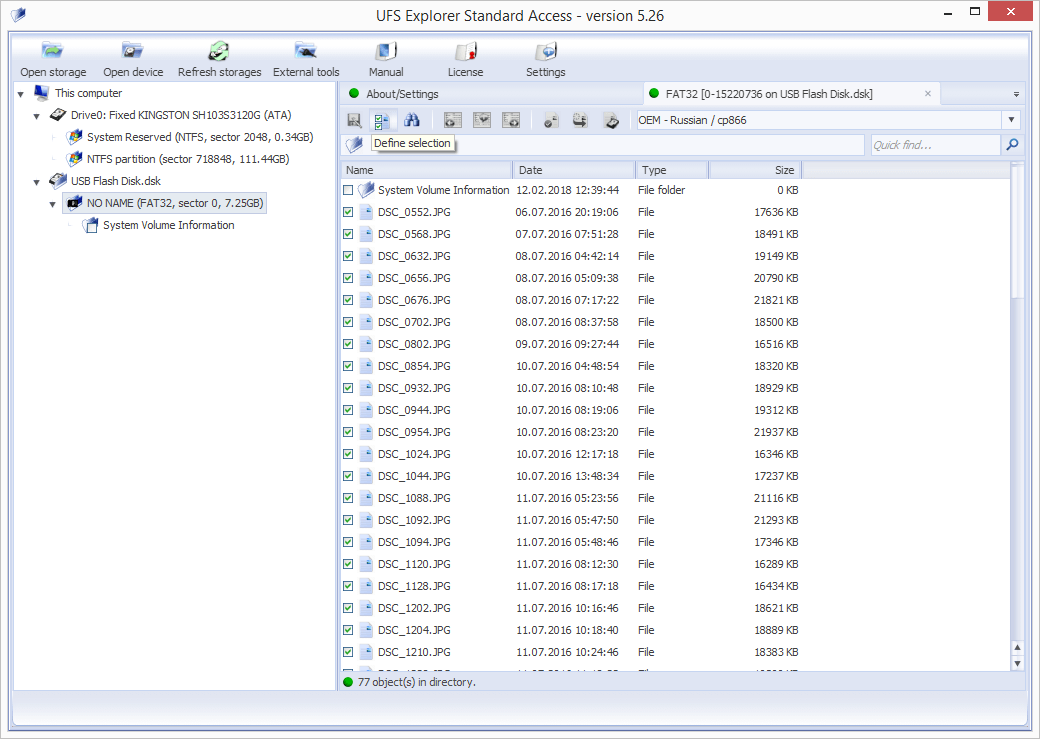Click the Open device icon

point(133,52)
